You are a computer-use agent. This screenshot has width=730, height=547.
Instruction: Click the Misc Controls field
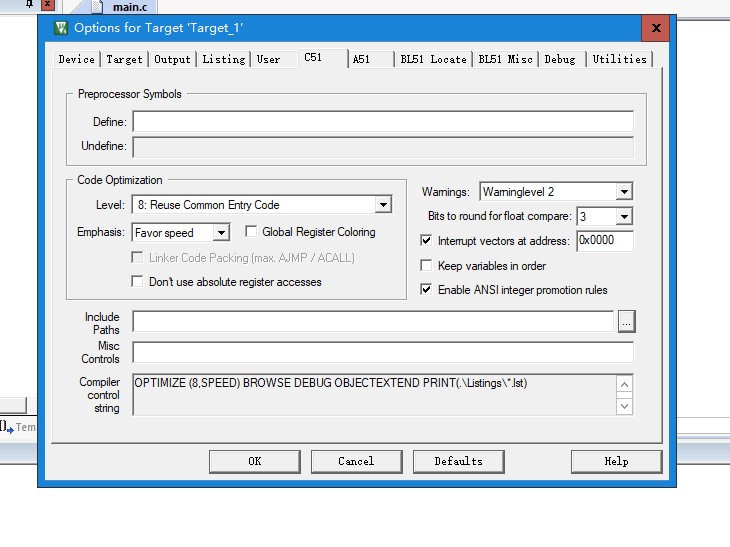pos(383,352)
